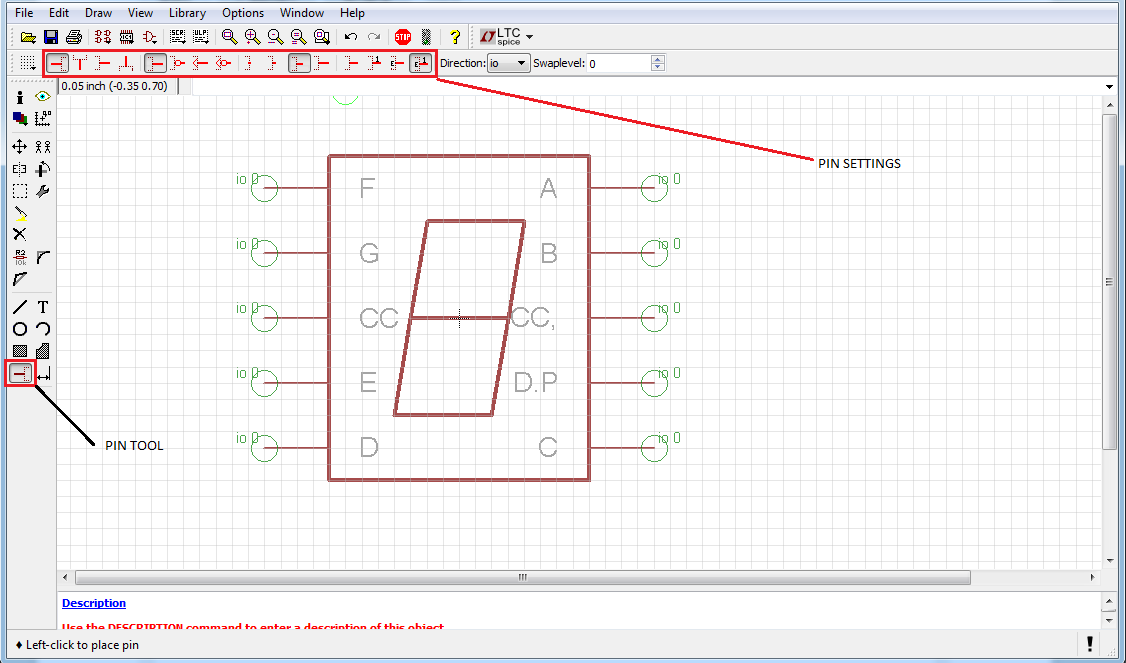Increase Swaplevel with the up stepper arrow
Screen dimensions: 1126x663
657,58
